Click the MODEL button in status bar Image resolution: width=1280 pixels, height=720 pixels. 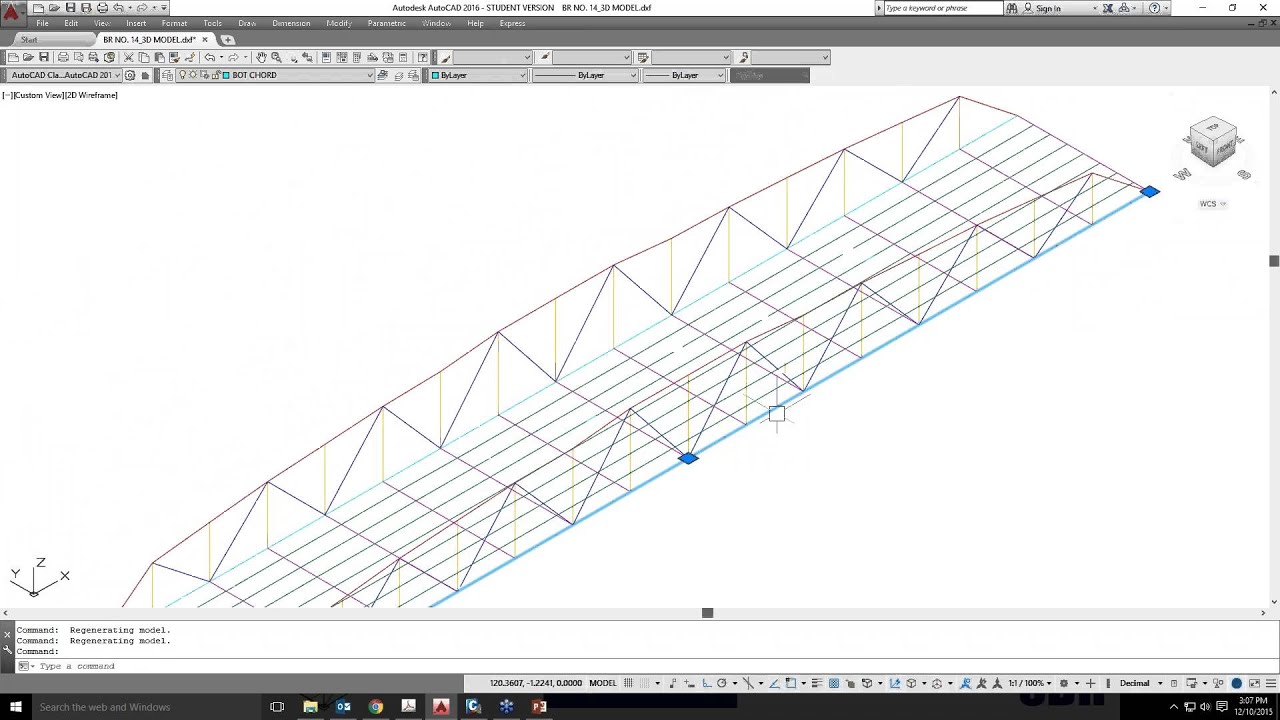603,683
